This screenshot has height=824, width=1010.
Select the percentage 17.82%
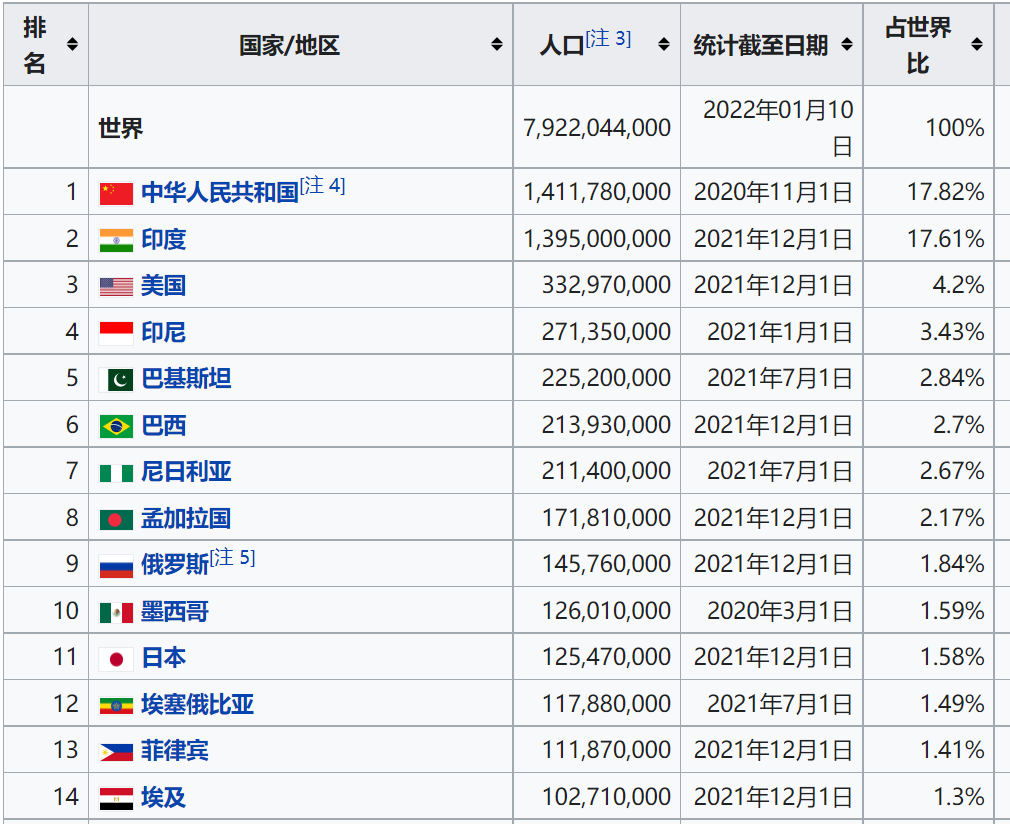(x=946, y=192)
